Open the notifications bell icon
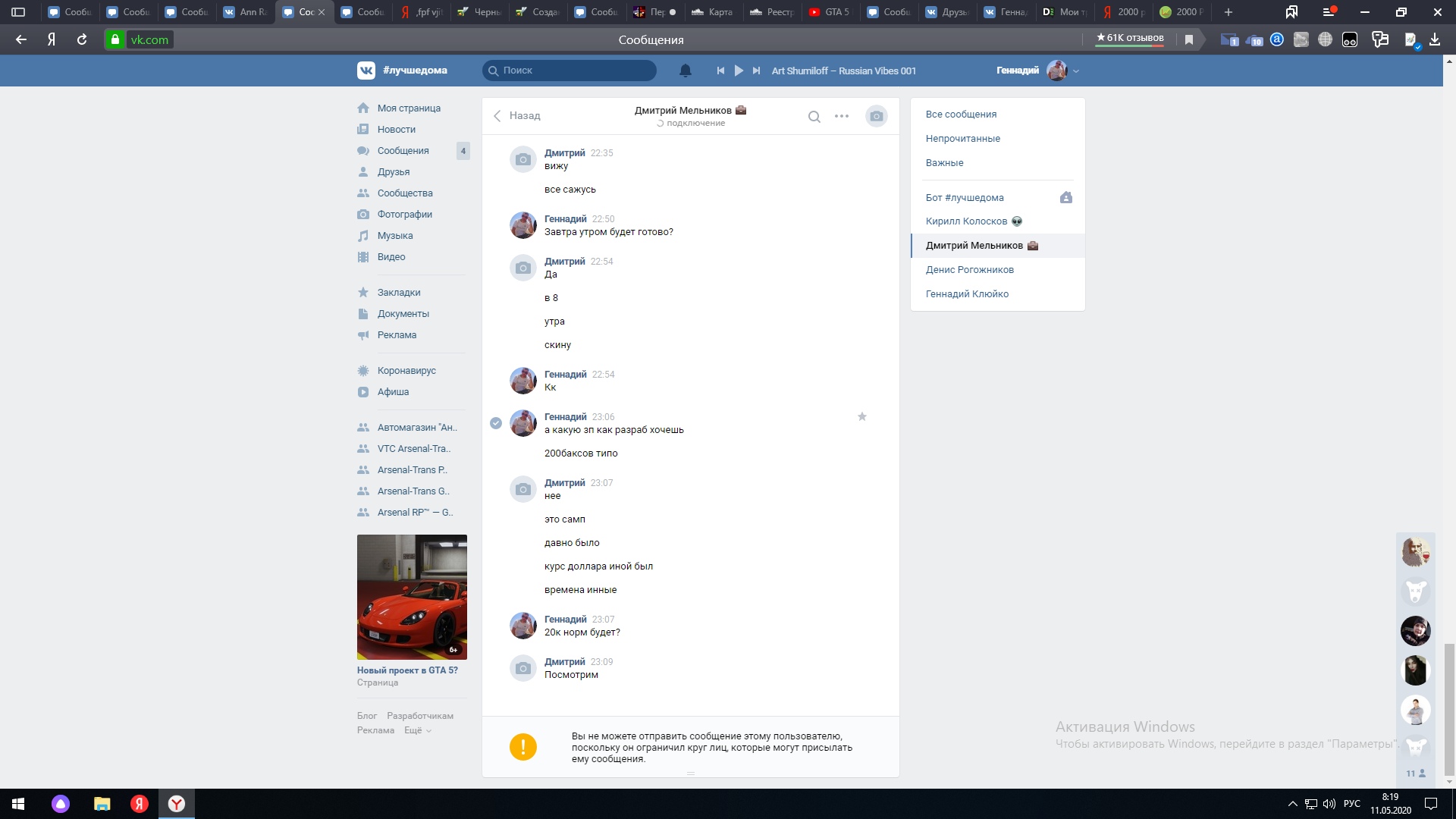 (x=686, y=71)
